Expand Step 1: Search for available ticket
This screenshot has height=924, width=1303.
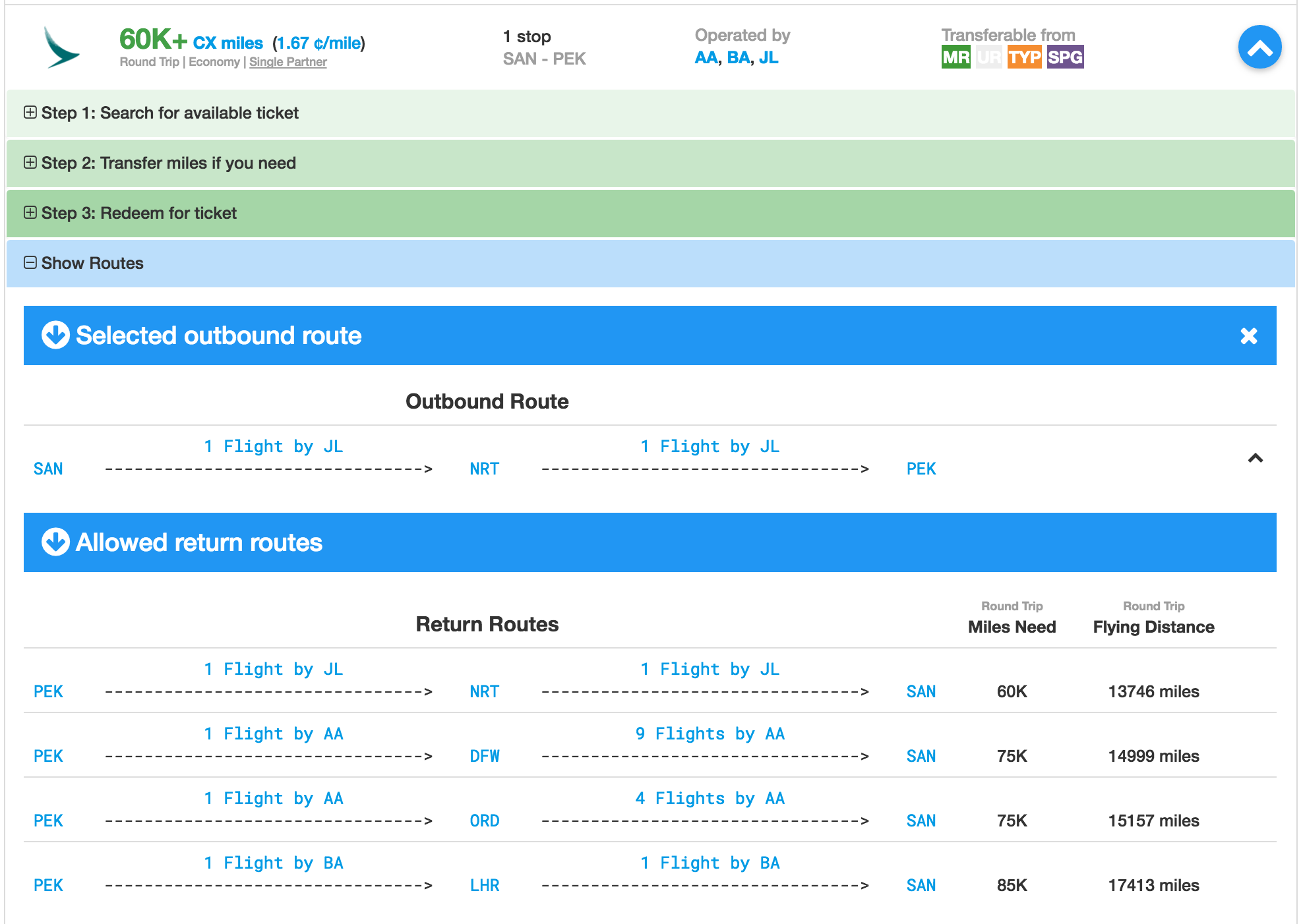[x=651, y=113]
